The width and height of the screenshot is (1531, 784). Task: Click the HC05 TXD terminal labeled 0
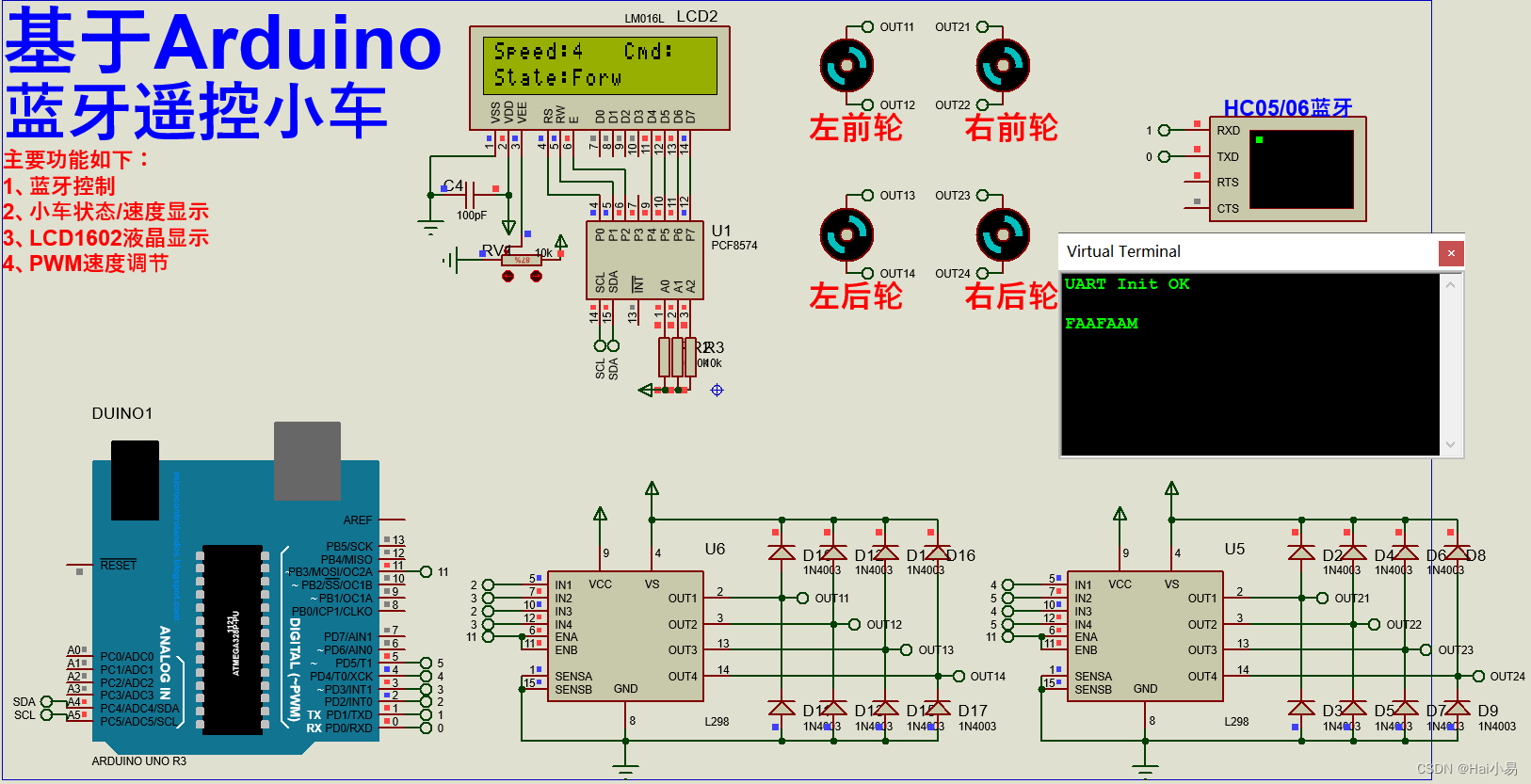pyautogui.click(x=1164, y=156)
